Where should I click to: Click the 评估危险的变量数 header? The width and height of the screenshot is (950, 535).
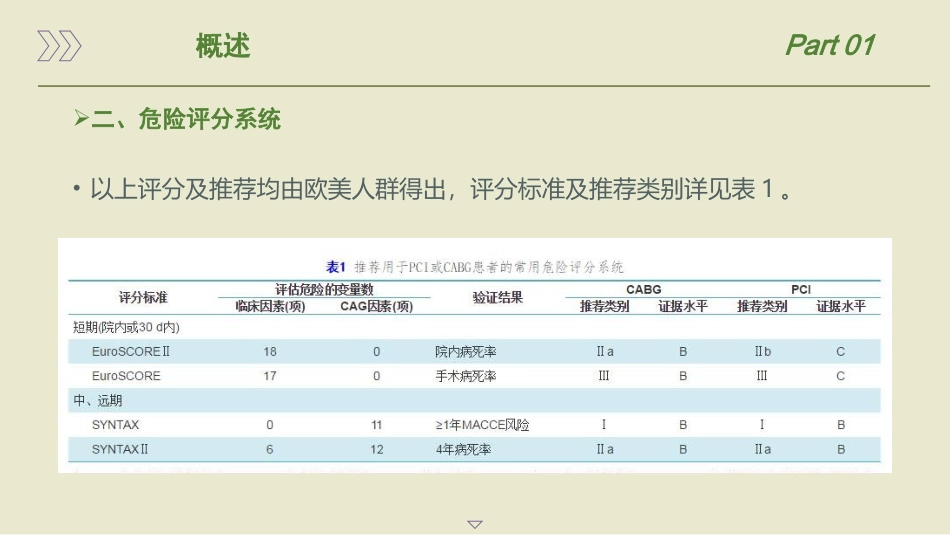[x=324, y=289]
